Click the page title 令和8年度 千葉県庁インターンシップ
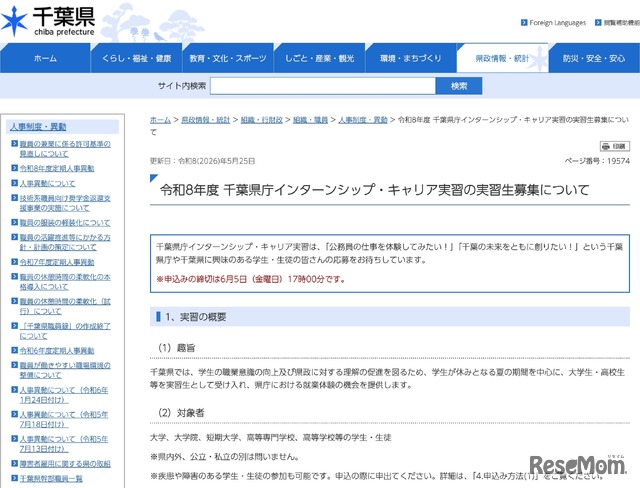Viewport: 640px width, 488px height. coord(374,190)
